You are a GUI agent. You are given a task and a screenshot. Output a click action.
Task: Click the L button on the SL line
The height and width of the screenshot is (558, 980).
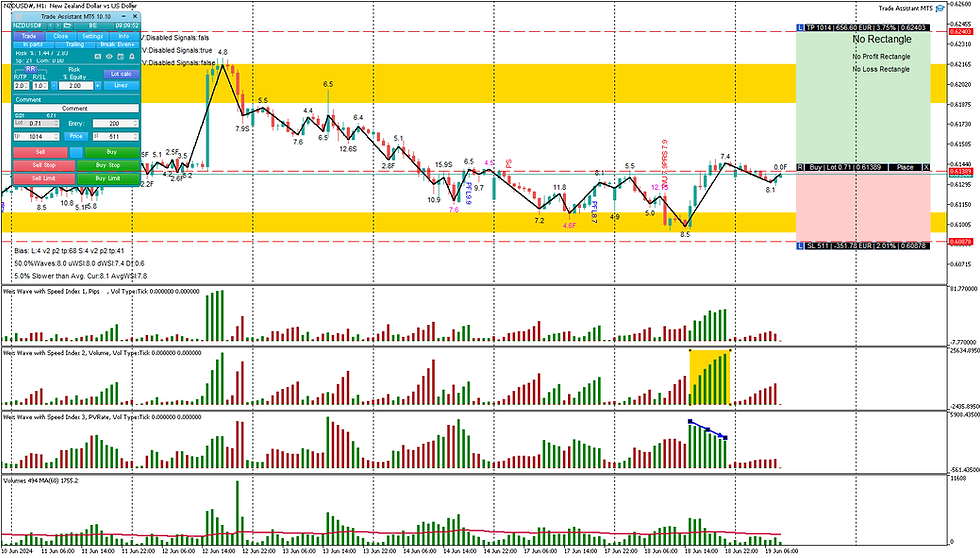800,246
